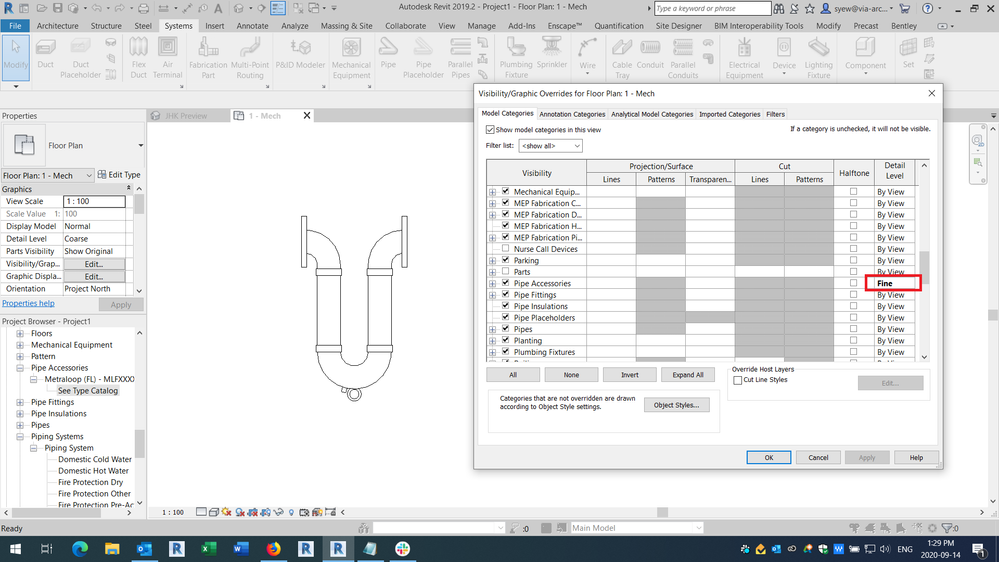Select the Multi-Point Routing tool
Viewport: 999px width, 562px height.
point(250,58)
